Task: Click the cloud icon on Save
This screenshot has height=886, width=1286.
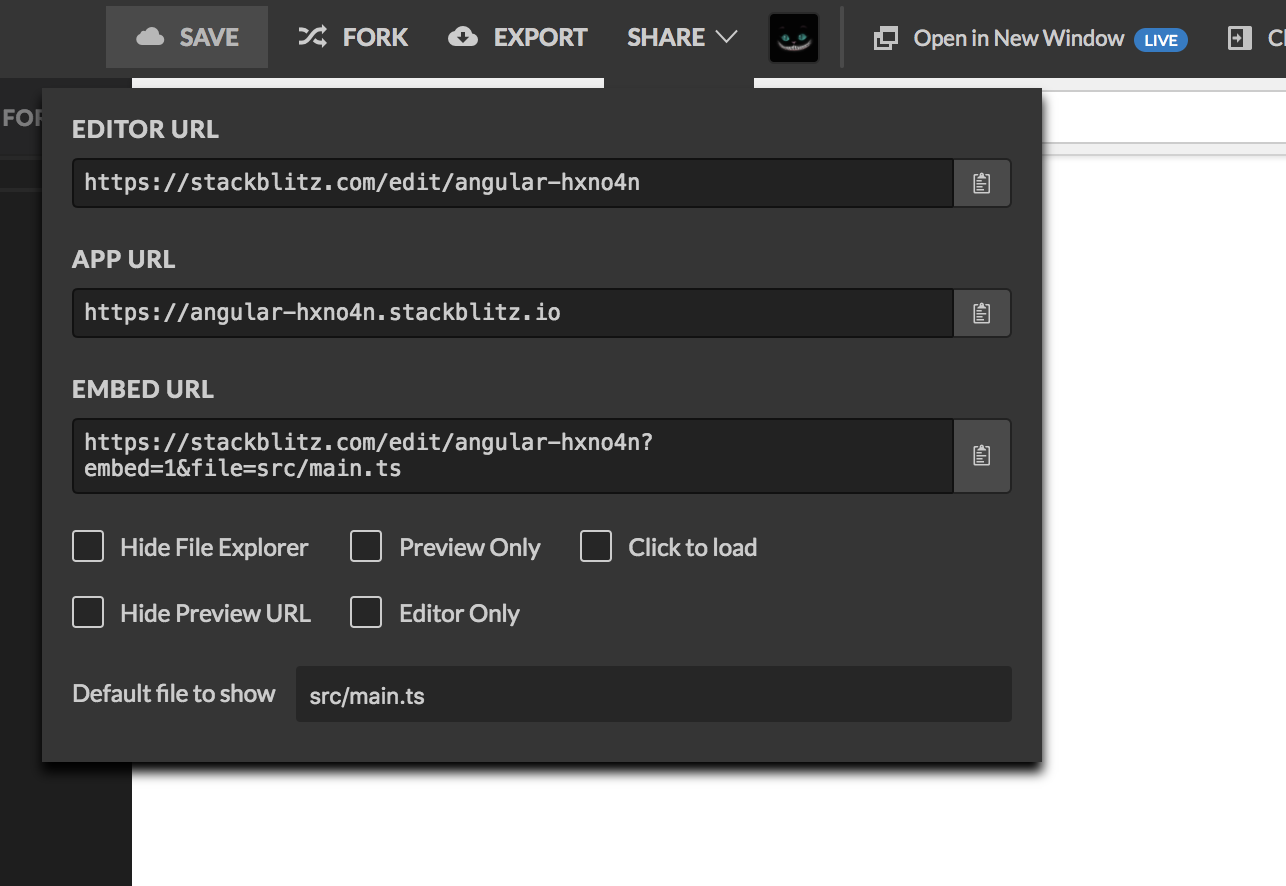Action: (x=150, y=38)
